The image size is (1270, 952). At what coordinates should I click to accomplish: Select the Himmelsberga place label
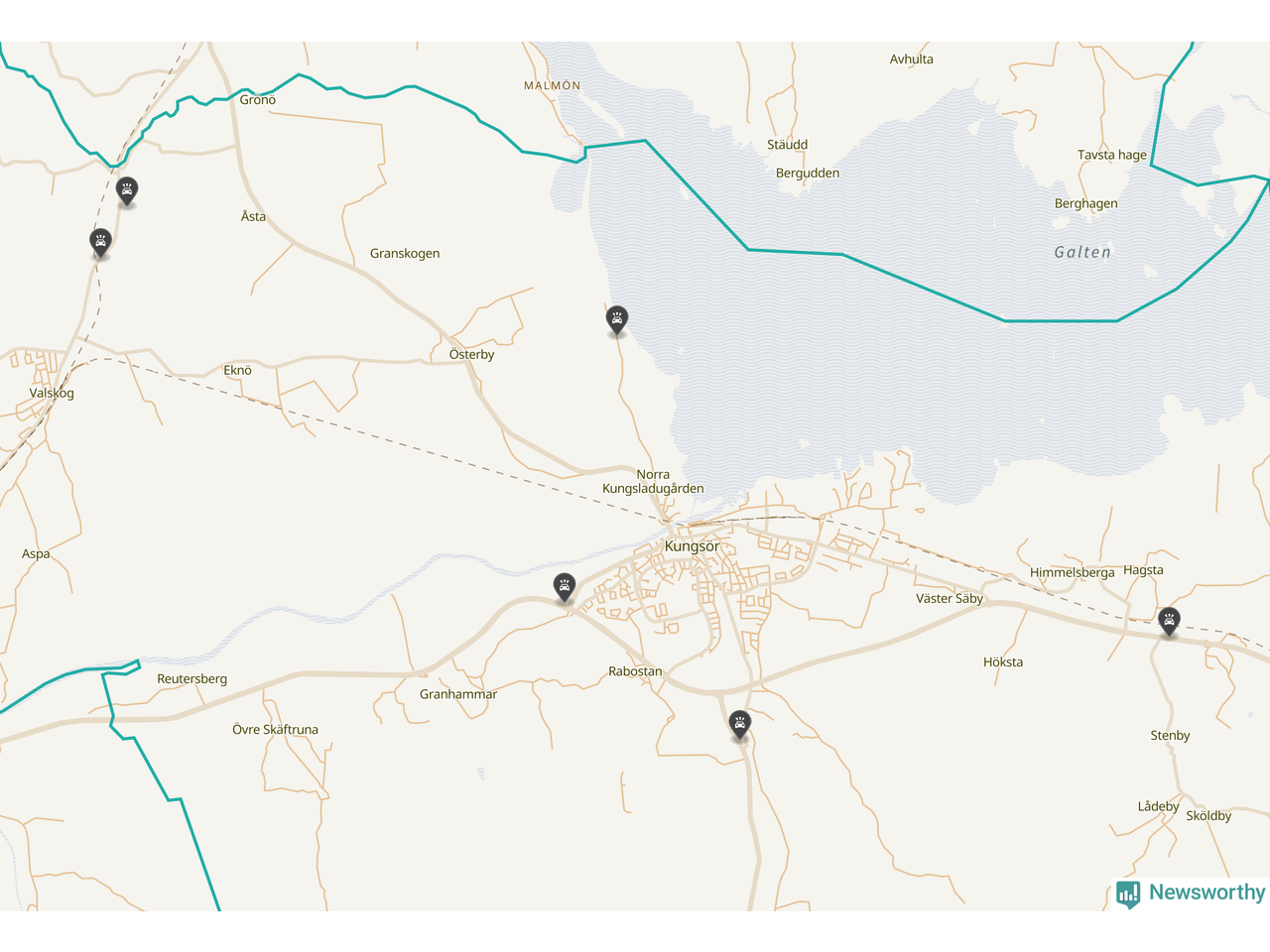(1072, 572)
